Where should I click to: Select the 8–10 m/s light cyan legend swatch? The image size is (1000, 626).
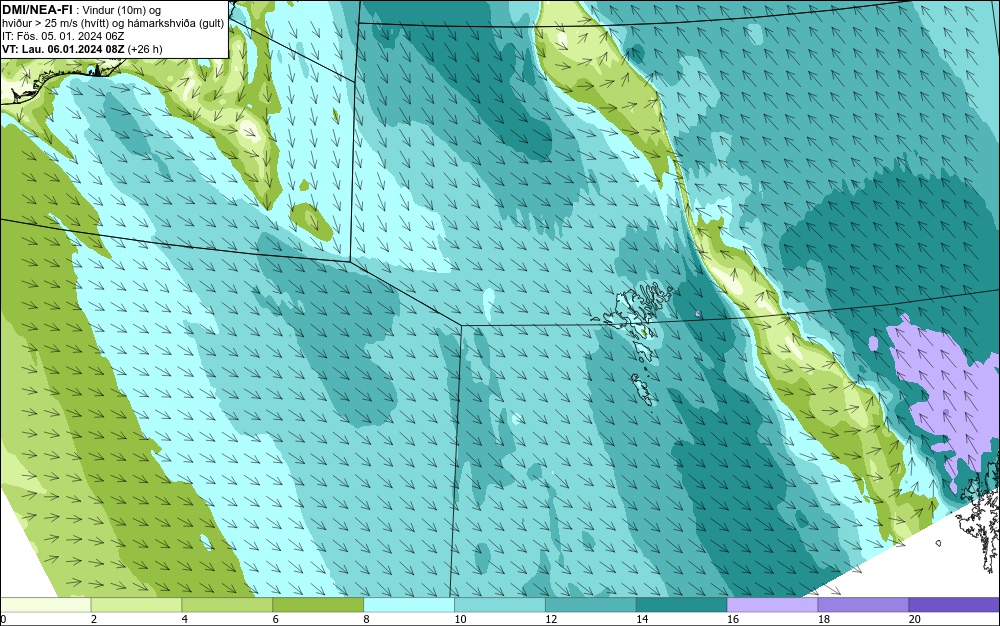pyautogui.click(x=409, y=605)
